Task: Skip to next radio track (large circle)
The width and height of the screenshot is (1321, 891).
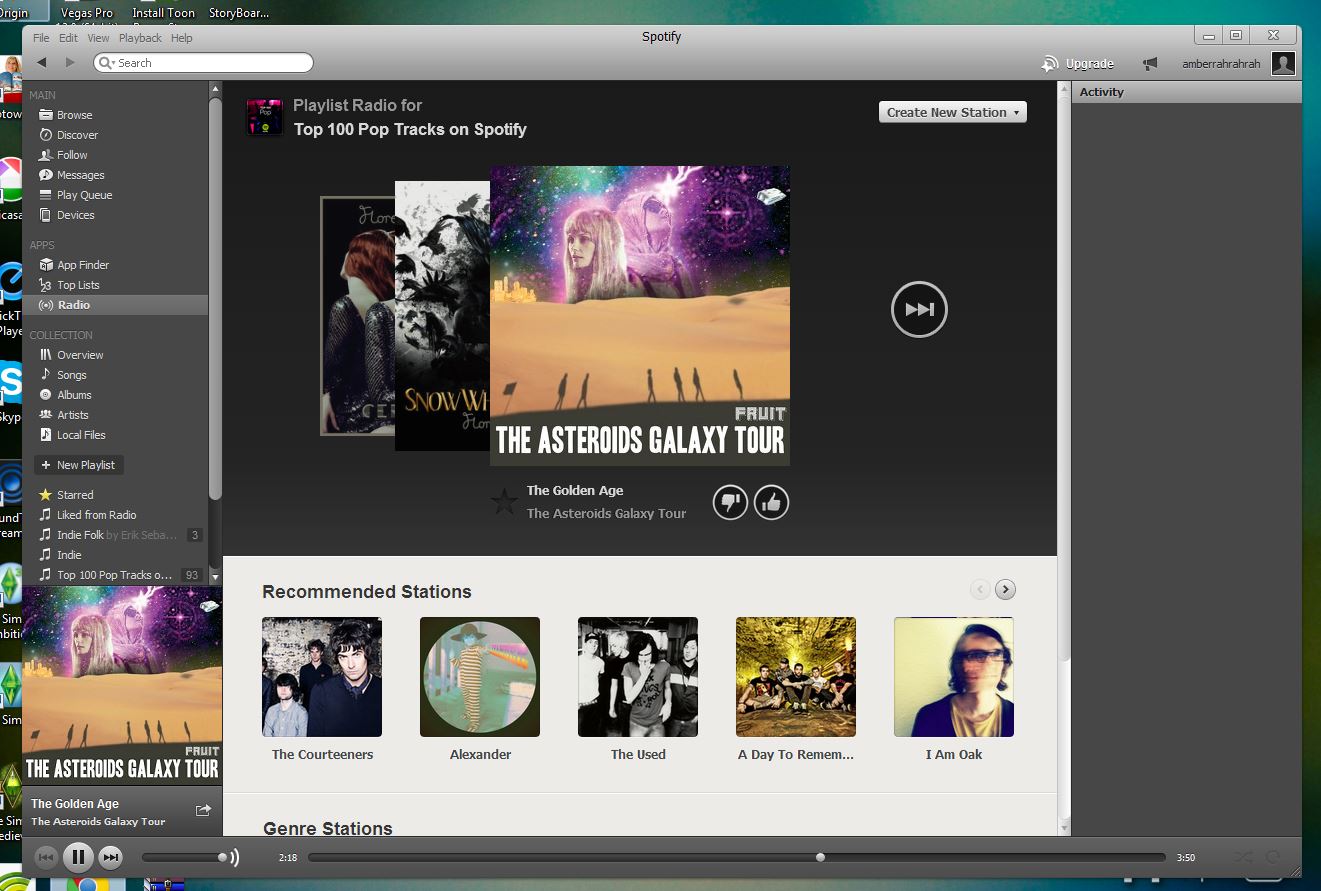Action: click(918, 310)
